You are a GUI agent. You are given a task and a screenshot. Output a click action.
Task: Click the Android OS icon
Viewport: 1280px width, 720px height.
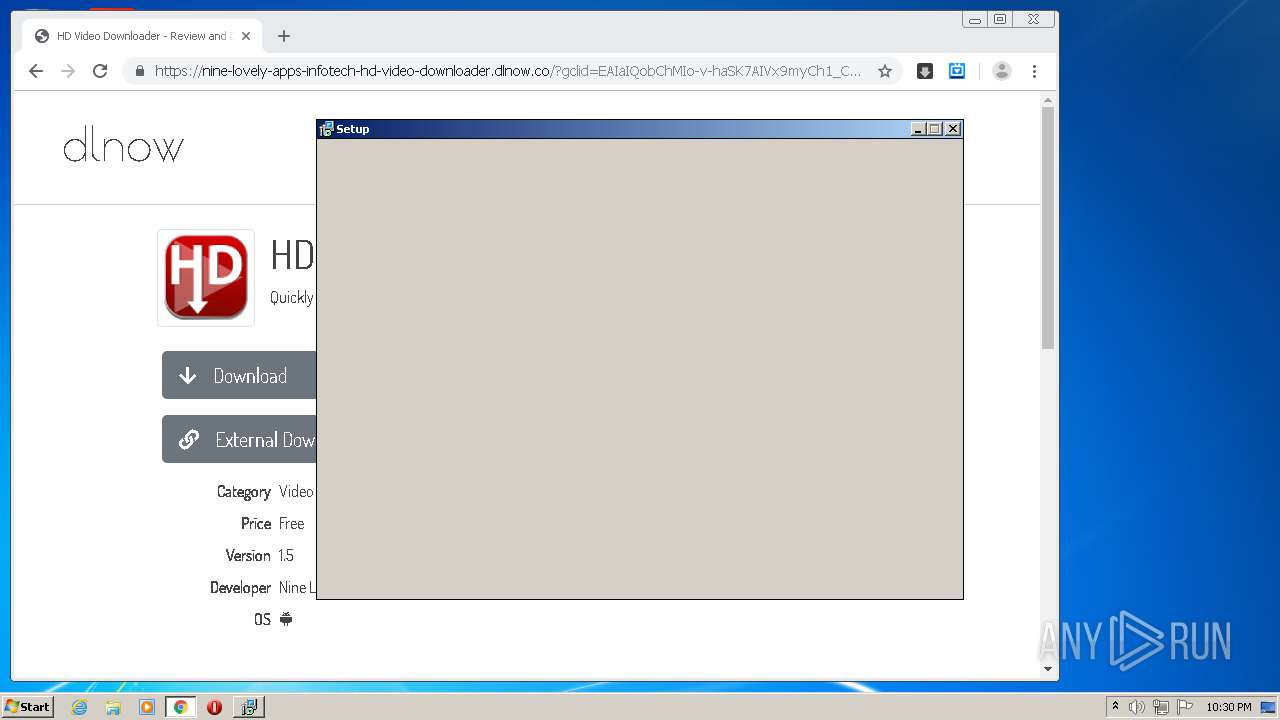click(x=286, y=619)
